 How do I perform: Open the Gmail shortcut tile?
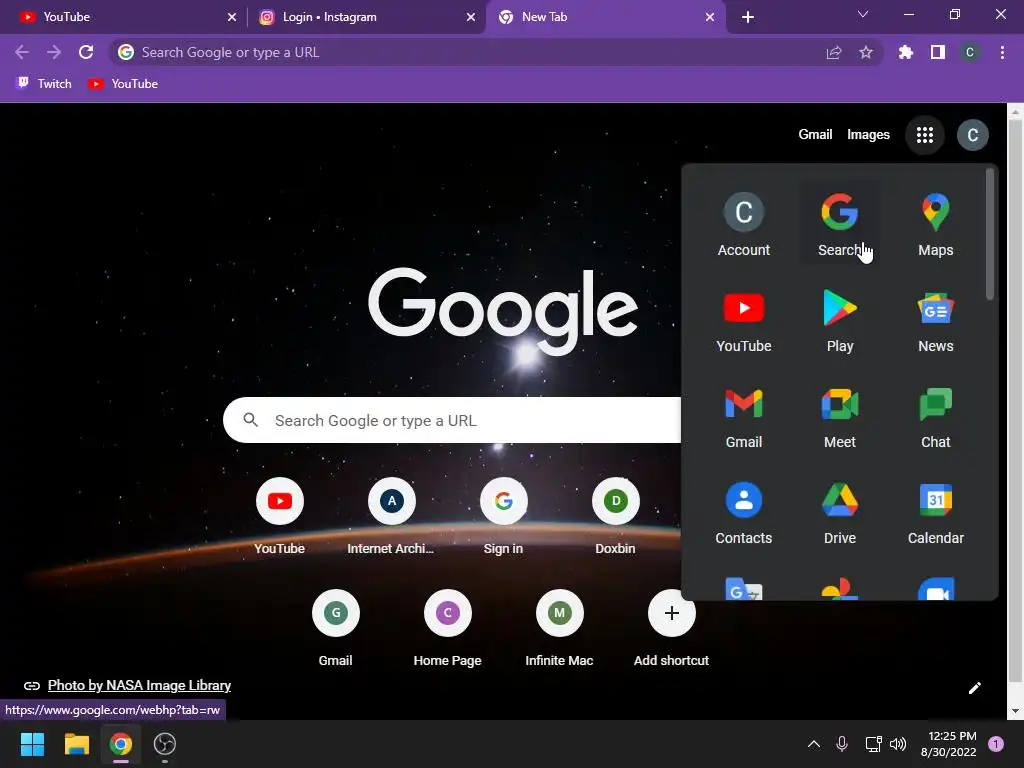(x=336, y=628)
